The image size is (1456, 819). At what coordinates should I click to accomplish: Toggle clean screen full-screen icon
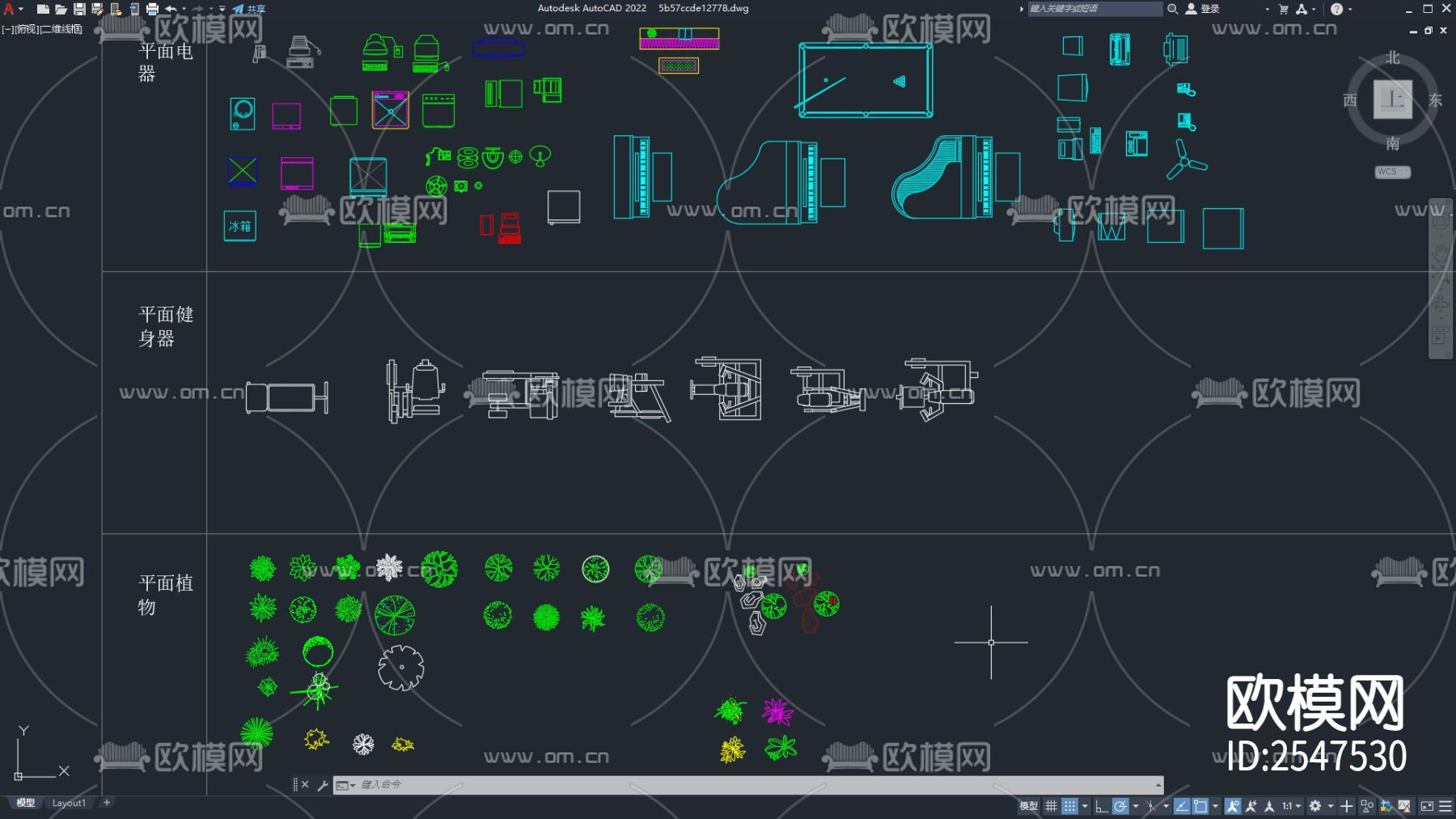pyautogui.click(x=1427, y=806)
